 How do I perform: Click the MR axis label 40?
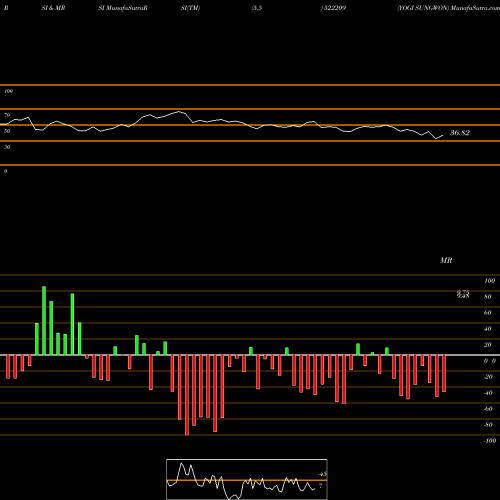488,329
